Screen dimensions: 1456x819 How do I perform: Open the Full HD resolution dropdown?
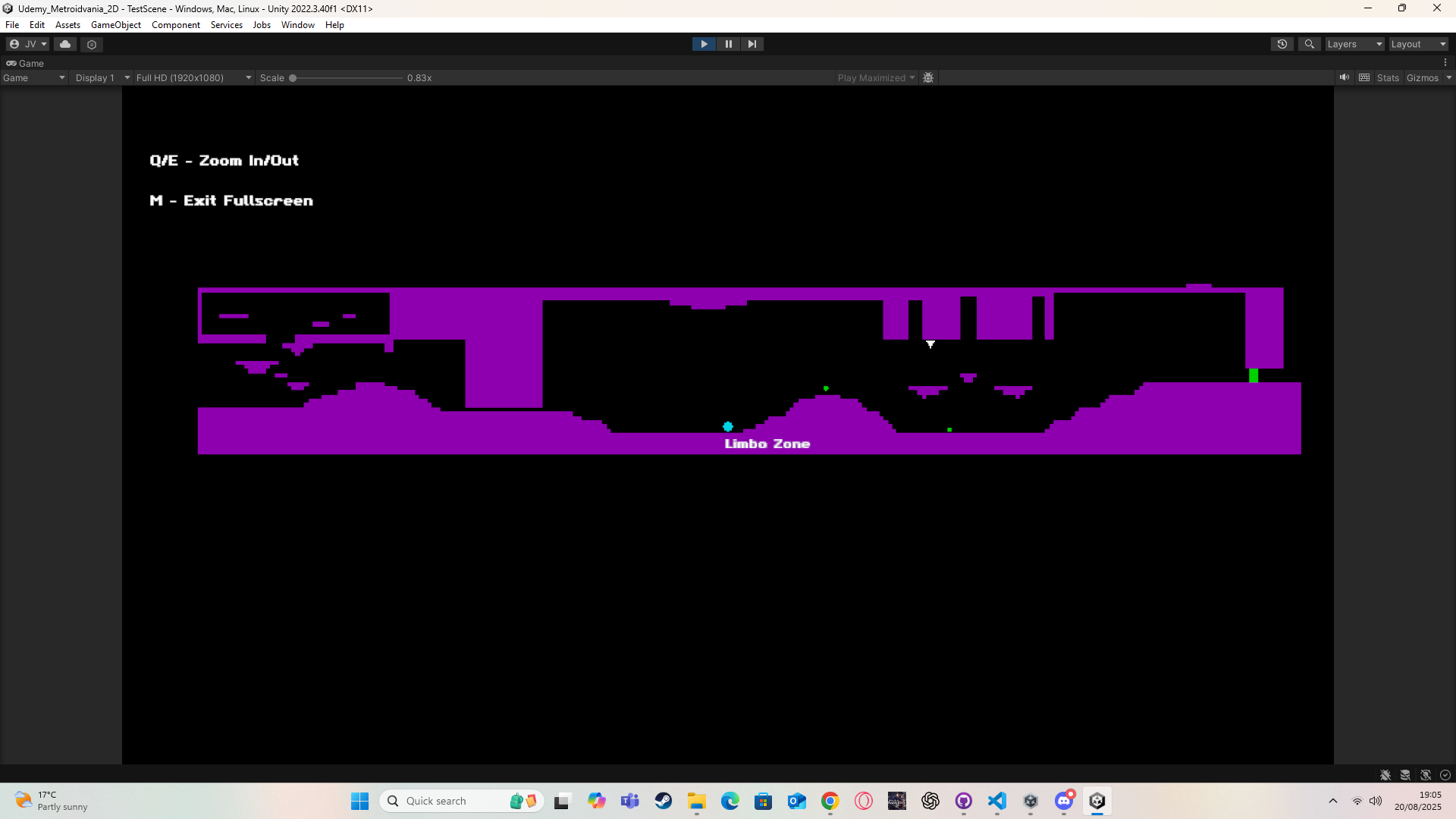pyautogui.click(x=193, y=78)
